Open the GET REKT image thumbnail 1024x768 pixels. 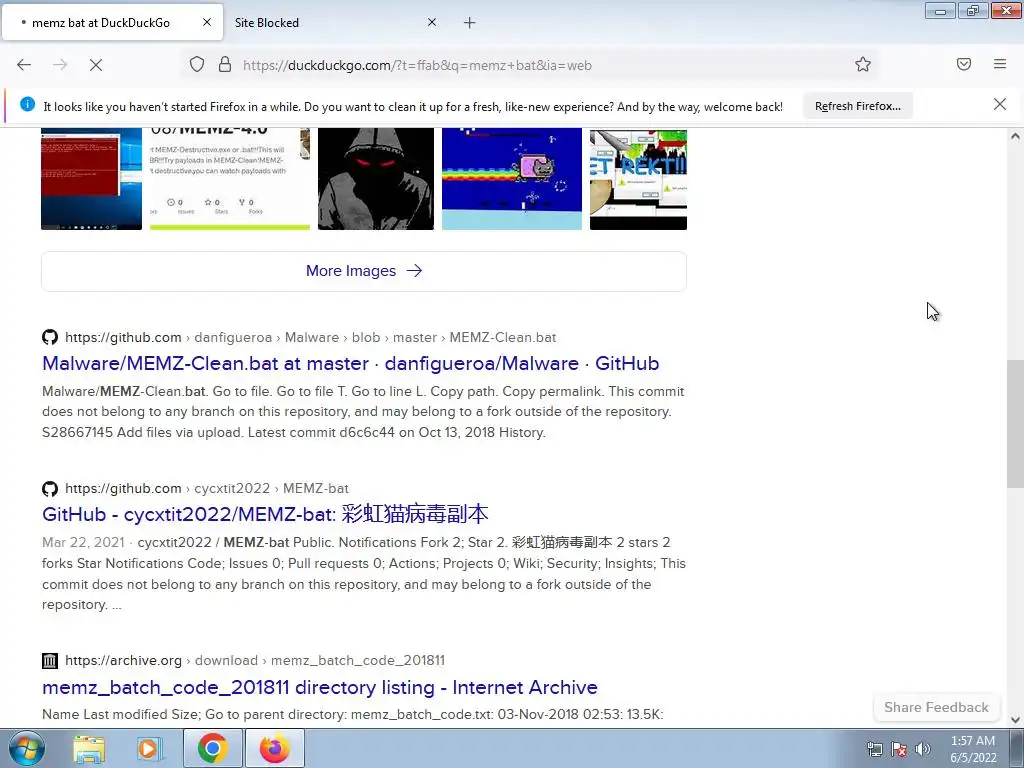click(638, 179)
